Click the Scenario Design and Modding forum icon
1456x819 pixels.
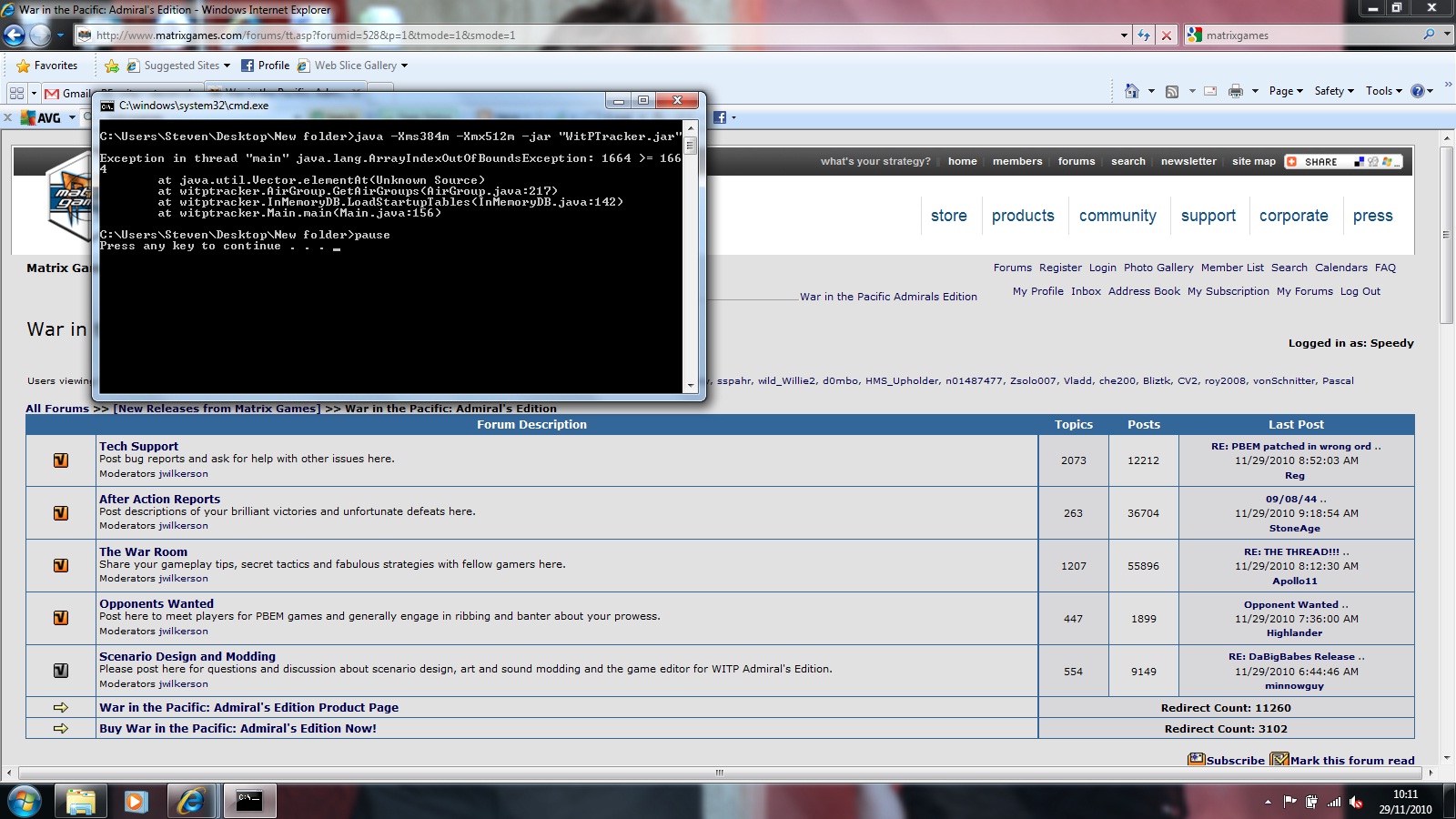coord(61,671)
